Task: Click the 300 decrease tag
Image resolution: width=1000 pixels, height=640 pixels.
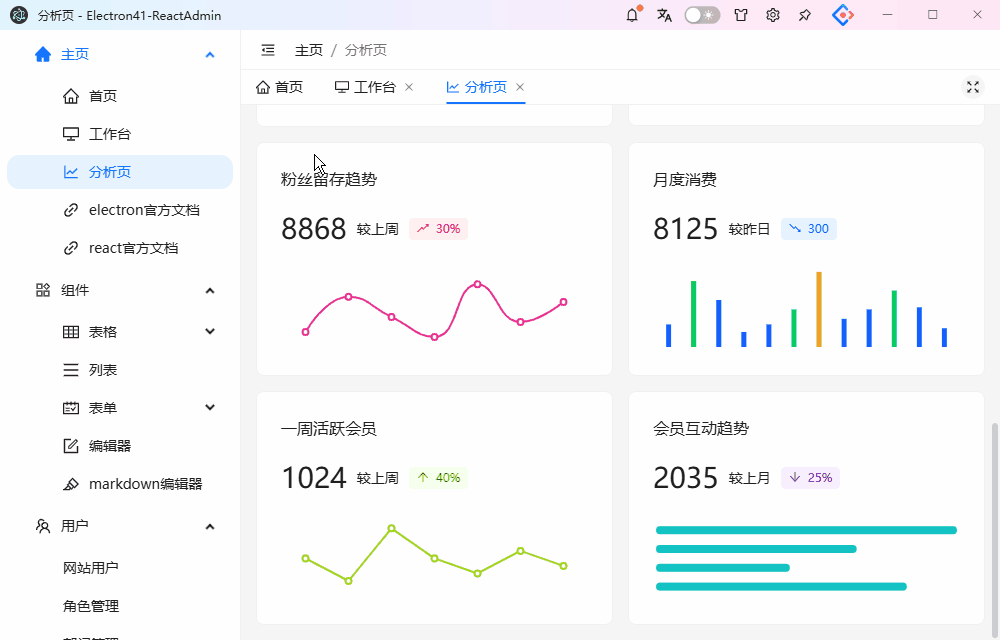Action: coord(809,229)
